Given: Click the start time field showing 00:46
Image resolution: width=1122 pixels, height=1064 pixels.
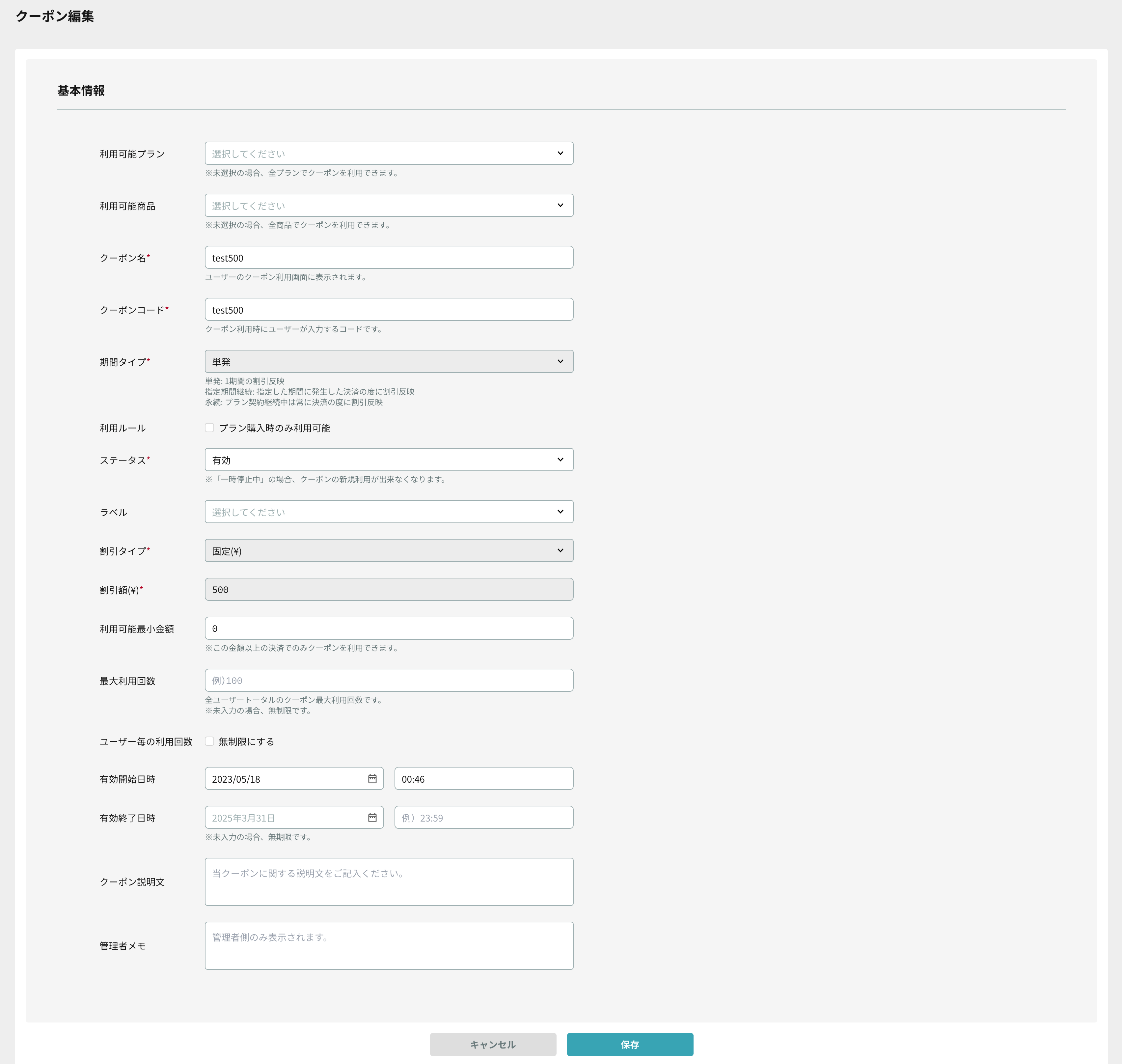Looking at the screenshot, I should [x=484, y=779].
